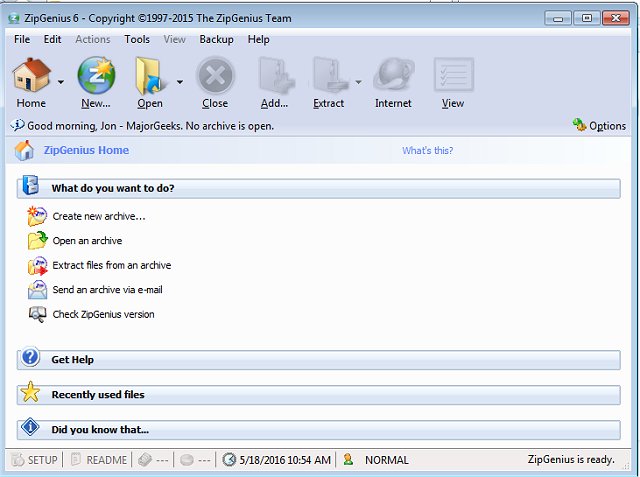640x477 pixels.
Task: Click the Close archive toolbar icon
Action: tap(215, 76)
